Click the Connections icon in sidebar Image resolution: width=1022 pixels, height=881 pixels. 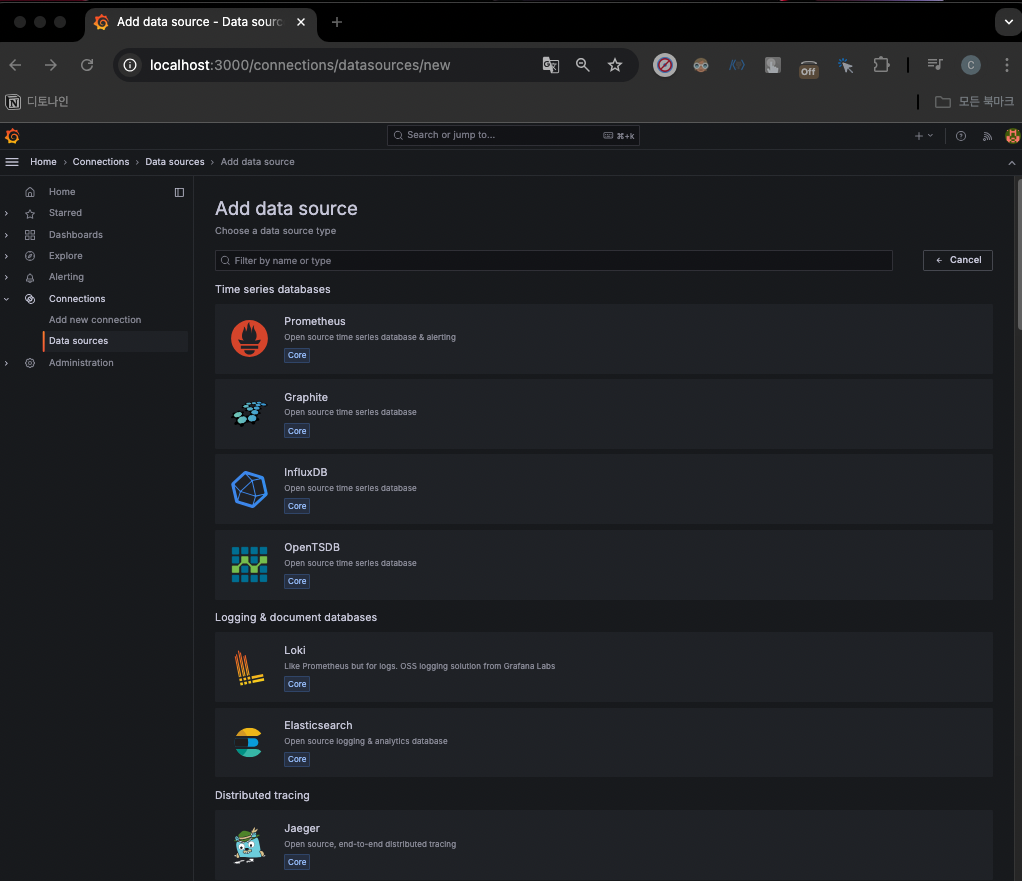tap(30, 298)
